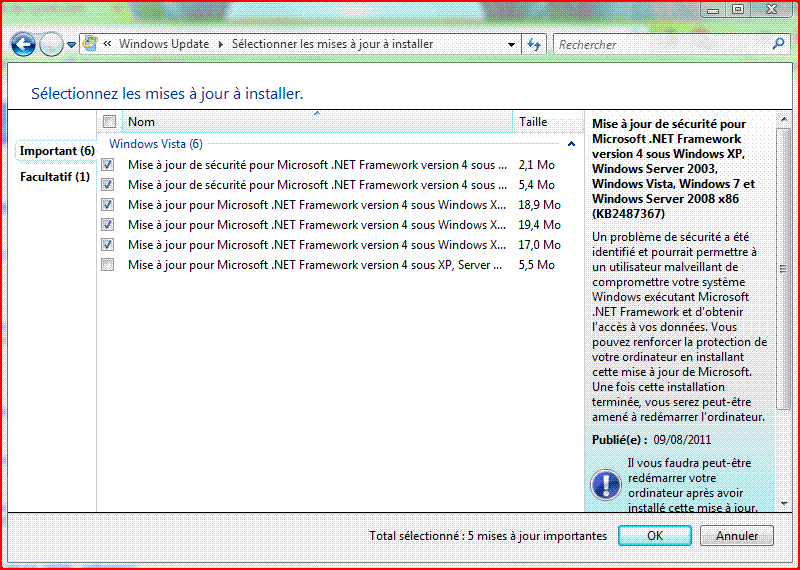Minimize the Windows Update window
This screenshot has height=570, width=800.
click(x=714, y=9)
